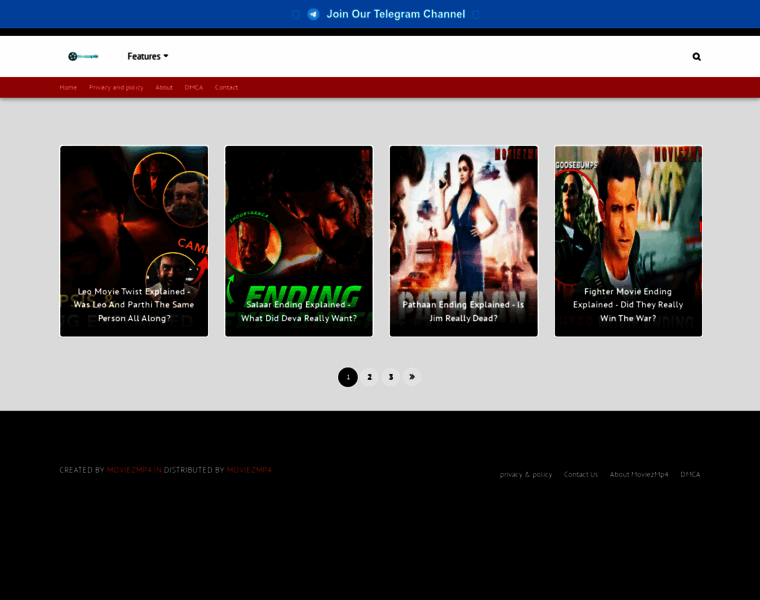Open Home in red navigation bar
Image resolution: width=760 pixels, height=600 pixels.
(68, 87)
